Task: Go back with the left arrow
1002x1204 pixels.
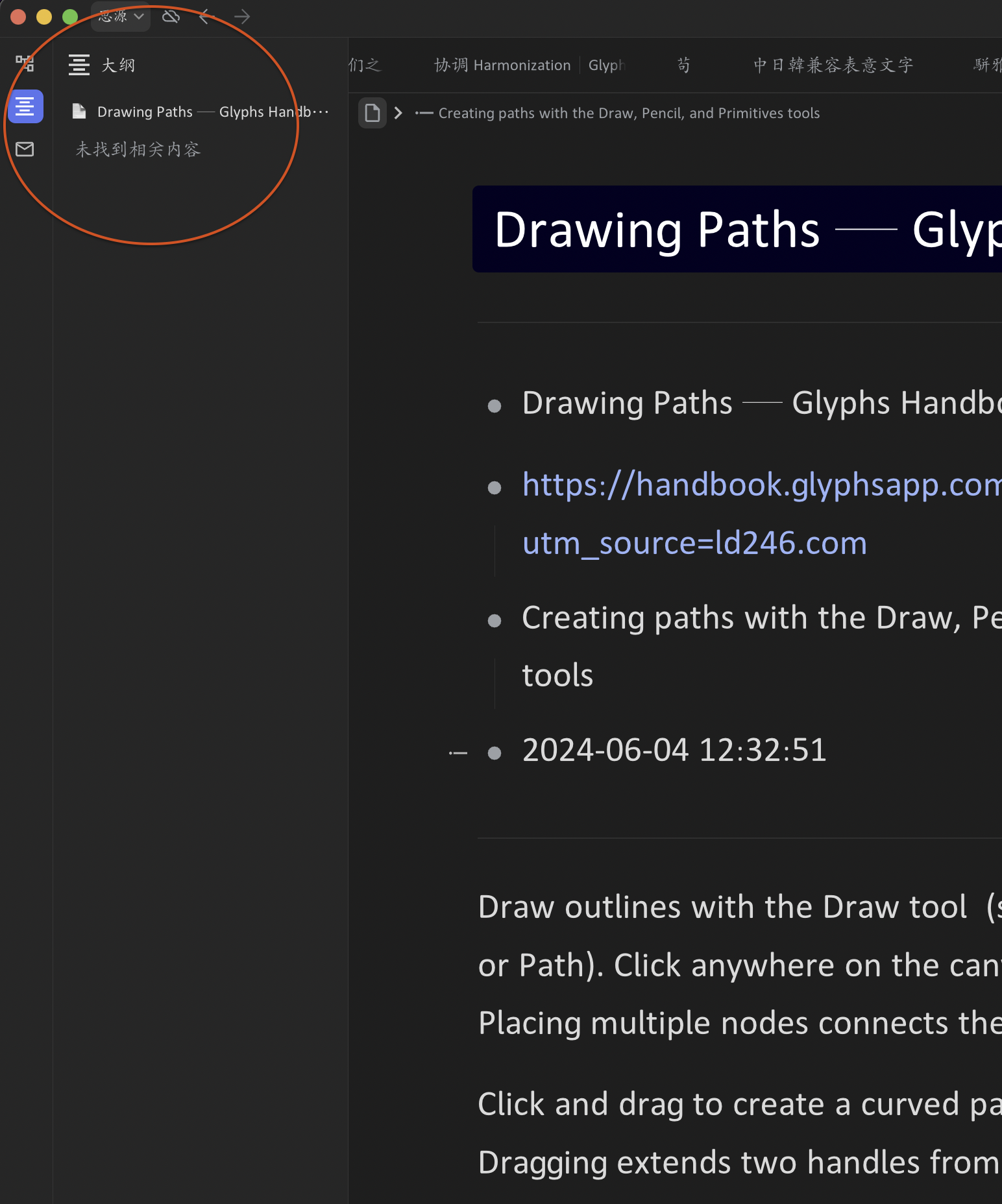Action: (x=206, y=16)
